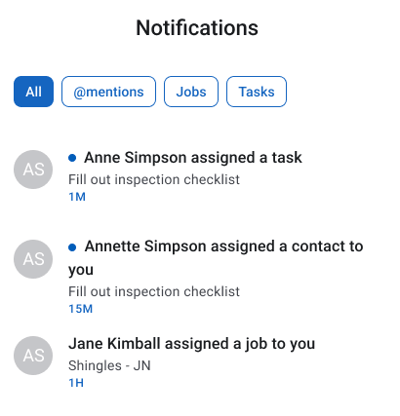Select the All filter tab
The width and height of the screenshot is (400, 416).
pos(34,92)
